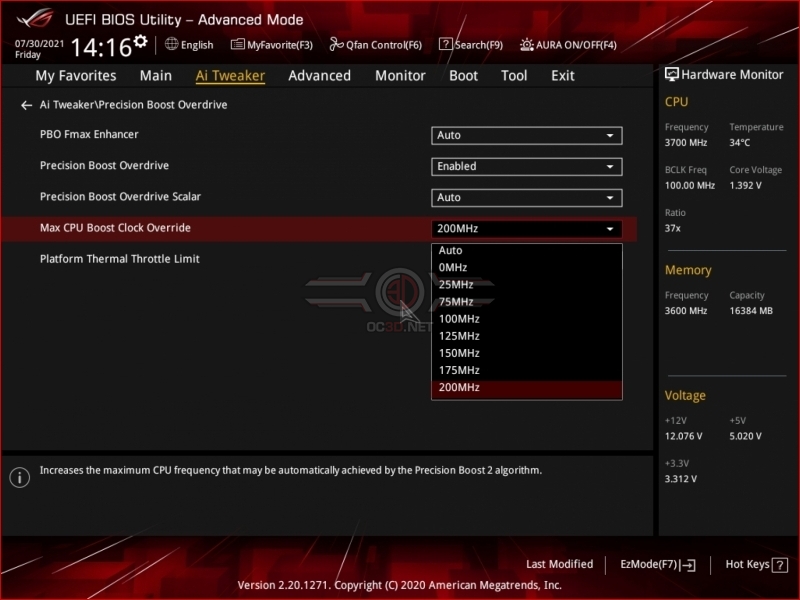Click the 14:16 clock display

101,47
